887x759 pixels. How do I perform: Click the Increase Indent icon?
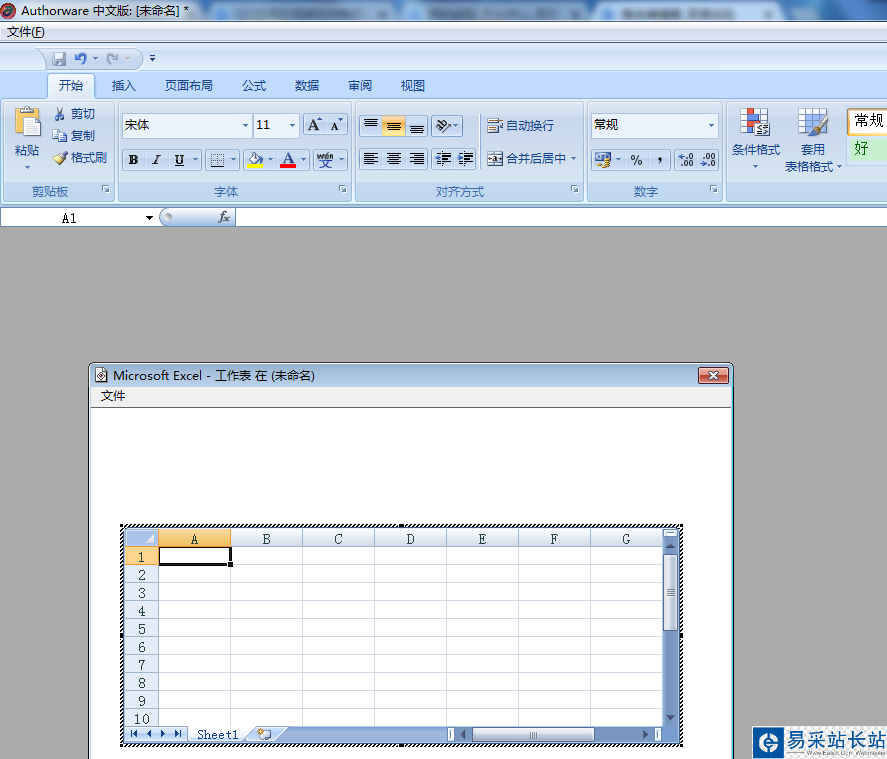point(465,159)
